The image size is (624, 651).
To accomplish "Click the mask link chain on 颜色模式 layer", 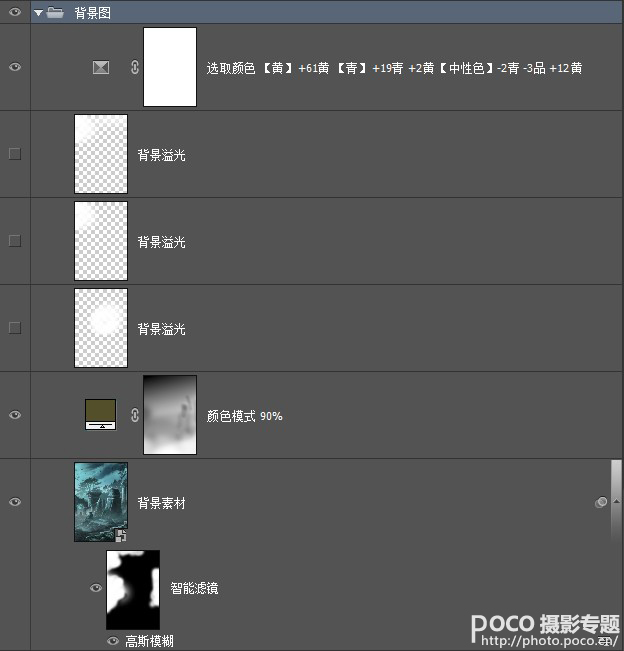I will (x=135, y=415).
